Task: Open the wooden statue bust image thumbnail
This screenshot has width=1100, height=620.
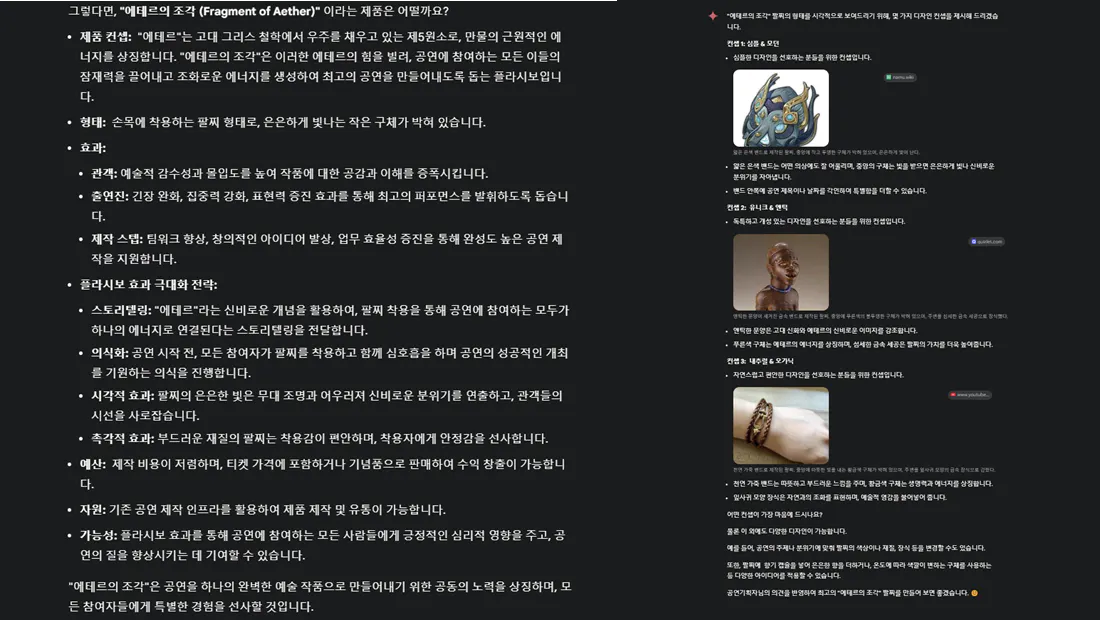Action: point(781,272)
